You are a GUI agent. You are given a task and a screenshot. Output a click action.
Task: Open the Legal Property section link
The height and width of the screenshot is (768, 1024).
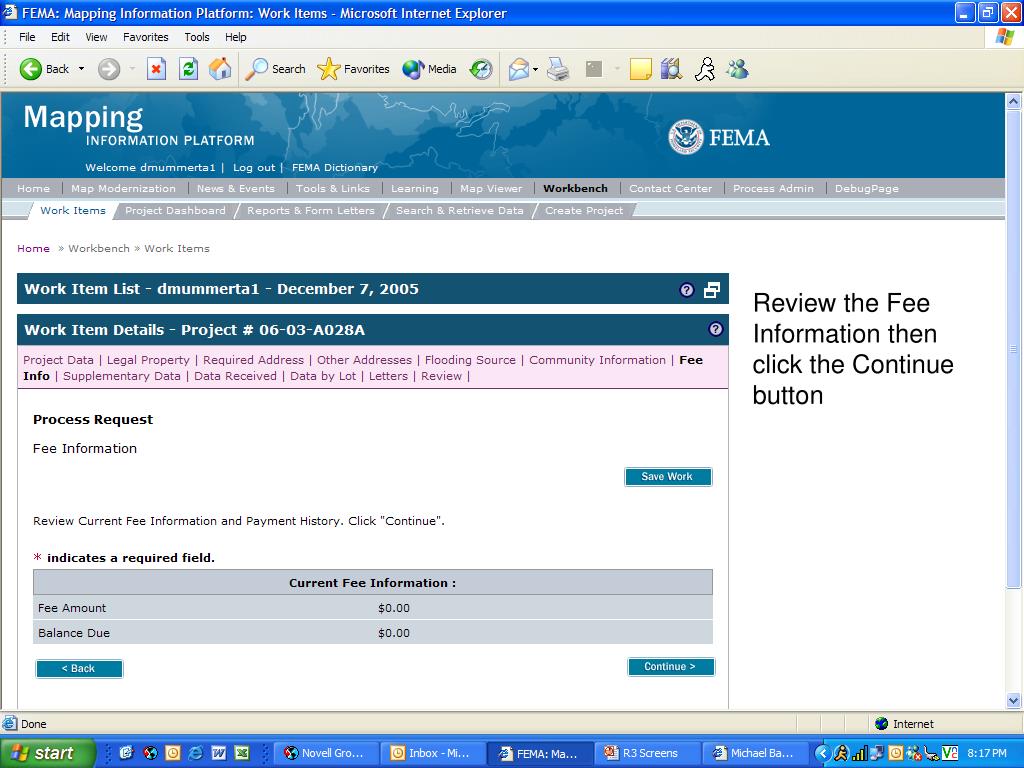pos(148,360)
